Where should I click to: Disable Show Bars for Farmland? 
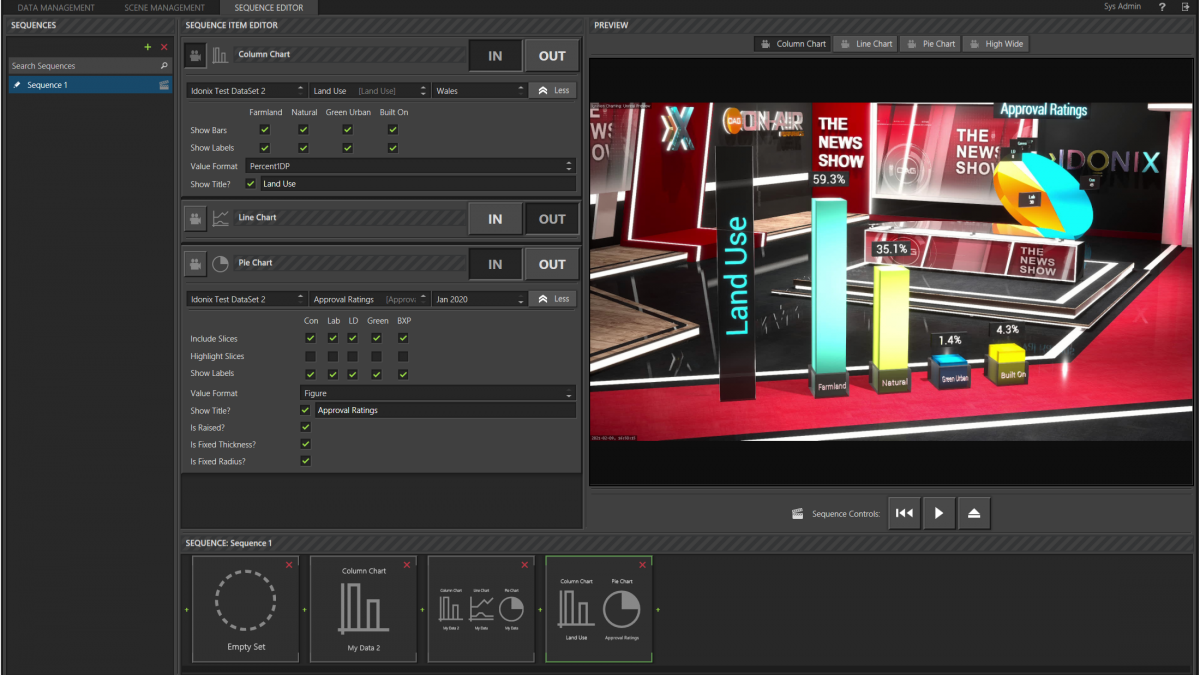pos(265,129)
